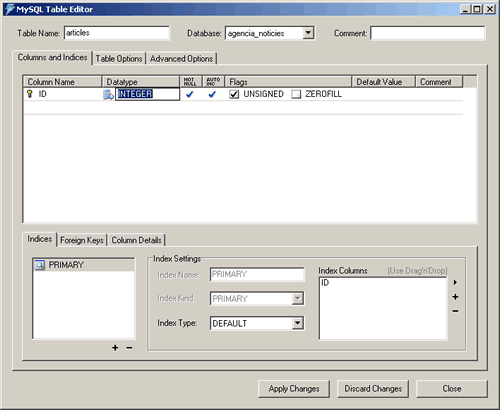This screenshot has width=500, height=410.
Task: Toggle the AUTO INC checkmark for ID
Action: (x=212, y=94)
